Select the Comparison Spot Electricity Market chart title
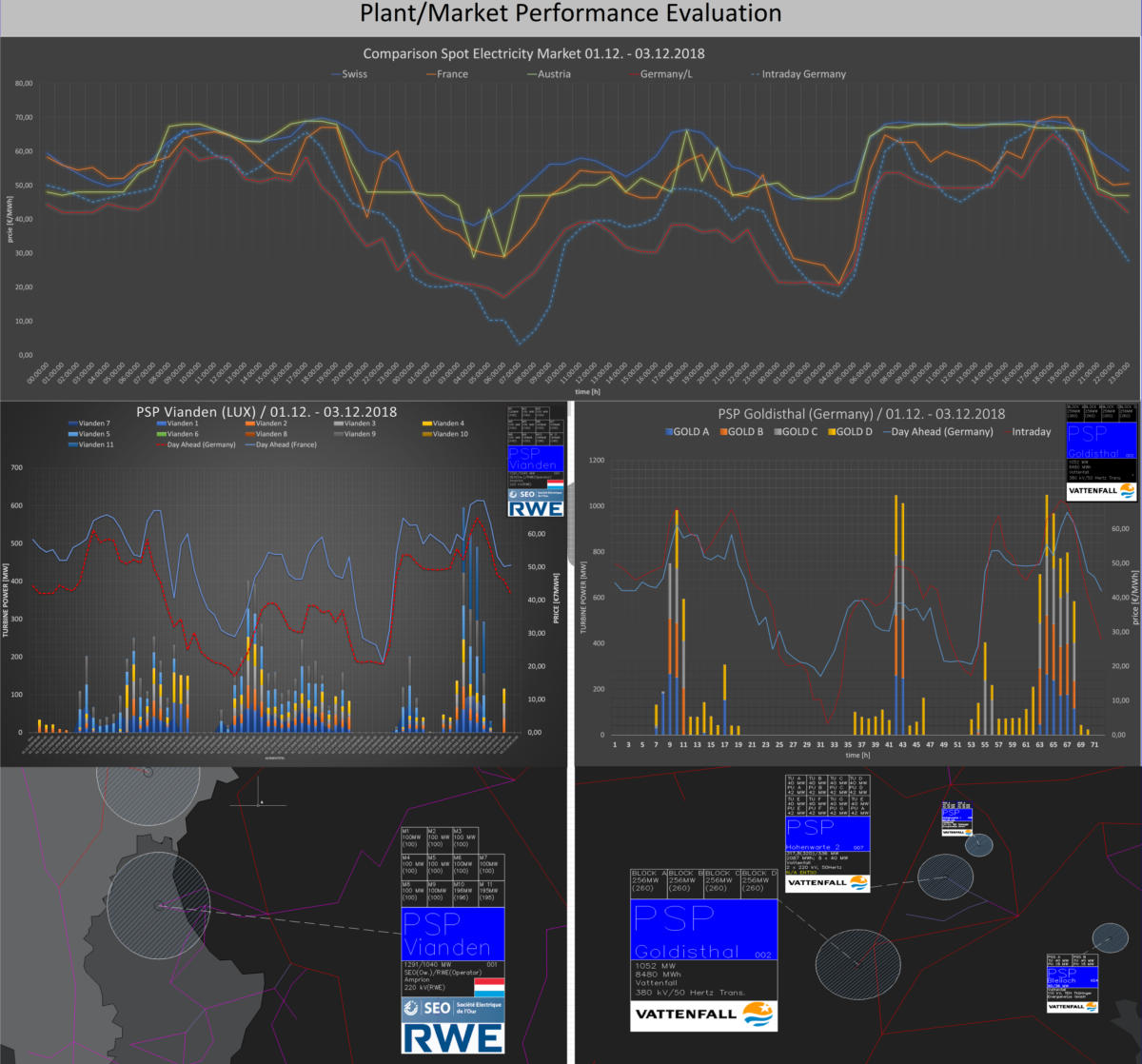The width and height of the screenshot is (1142, 1064). [x=534, y=53]
